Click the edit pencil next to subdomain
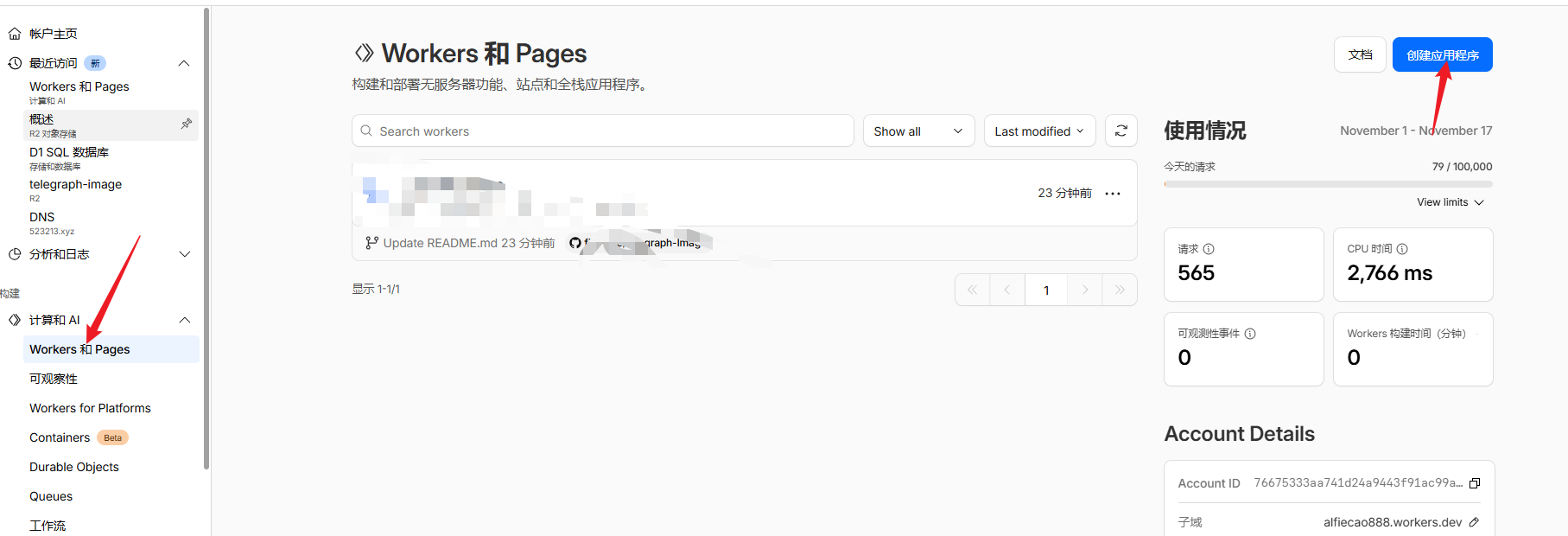 tap(1474, 522)
